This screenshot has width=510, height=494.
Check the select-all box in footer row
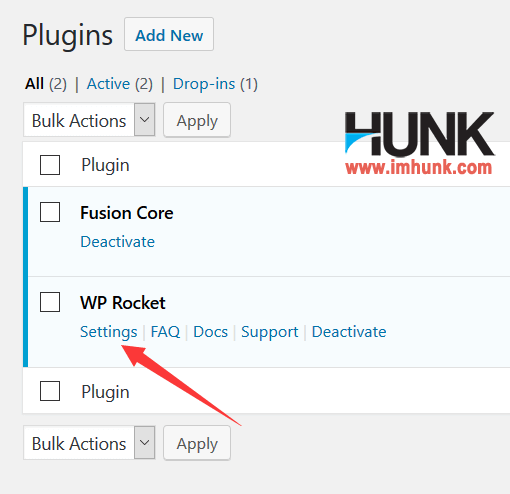(50, 391)
